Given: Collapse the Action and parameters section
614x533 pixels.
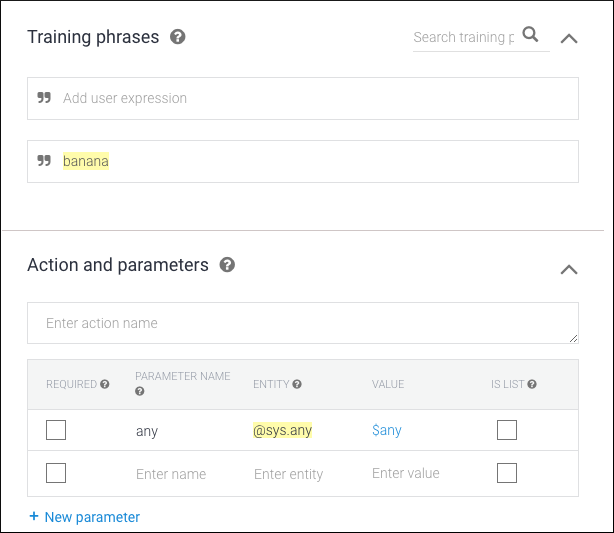Looking at the screenshot, I should (569, 269).
